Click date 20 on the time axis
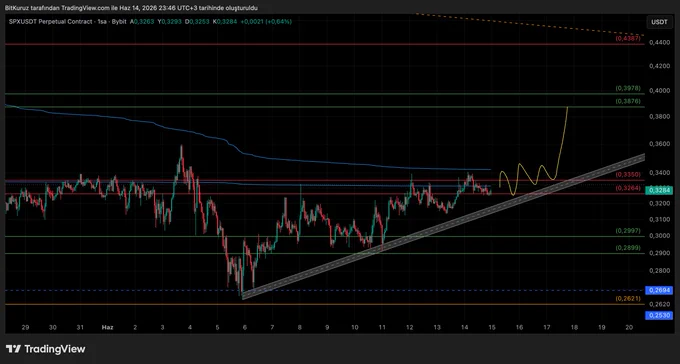The width and height of the screenshot is (680, 364). coord(629,328)
